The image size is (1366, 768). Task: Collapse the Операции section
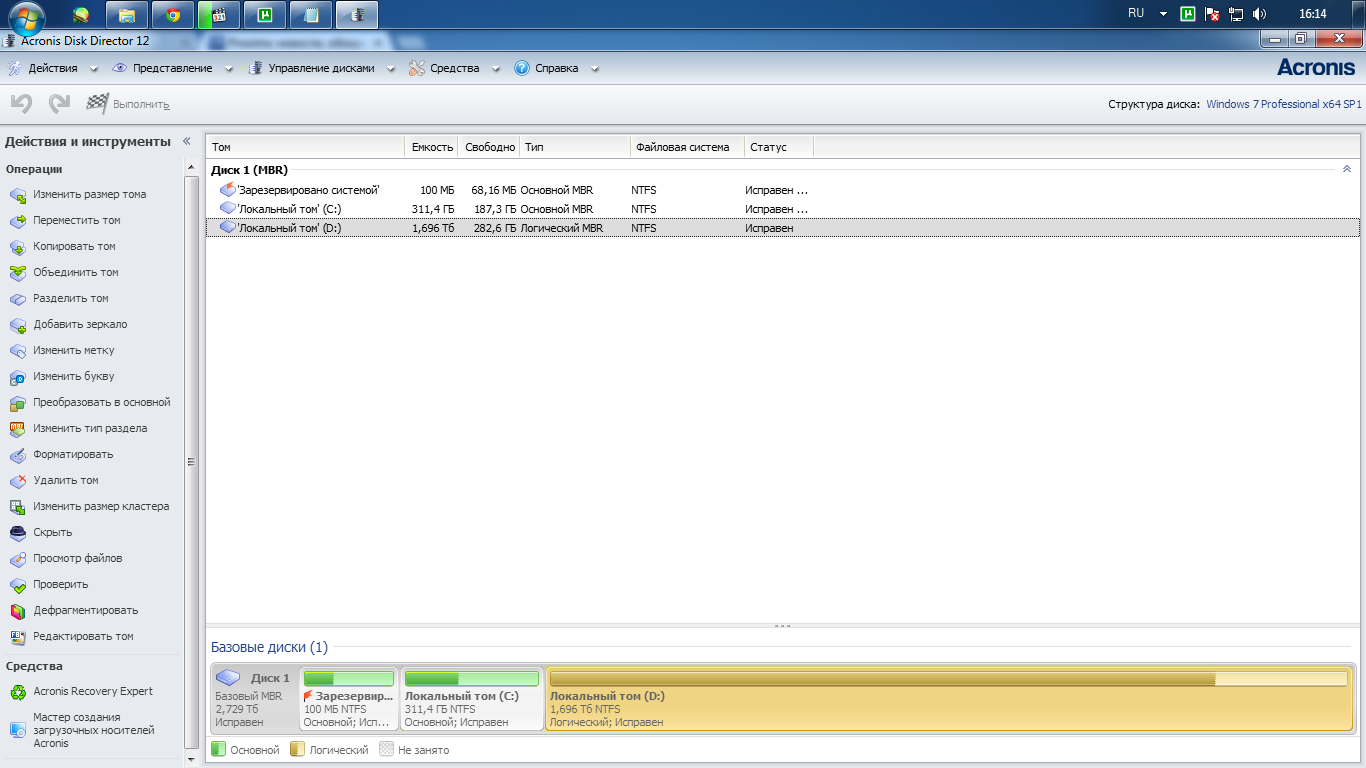(190, 169)
